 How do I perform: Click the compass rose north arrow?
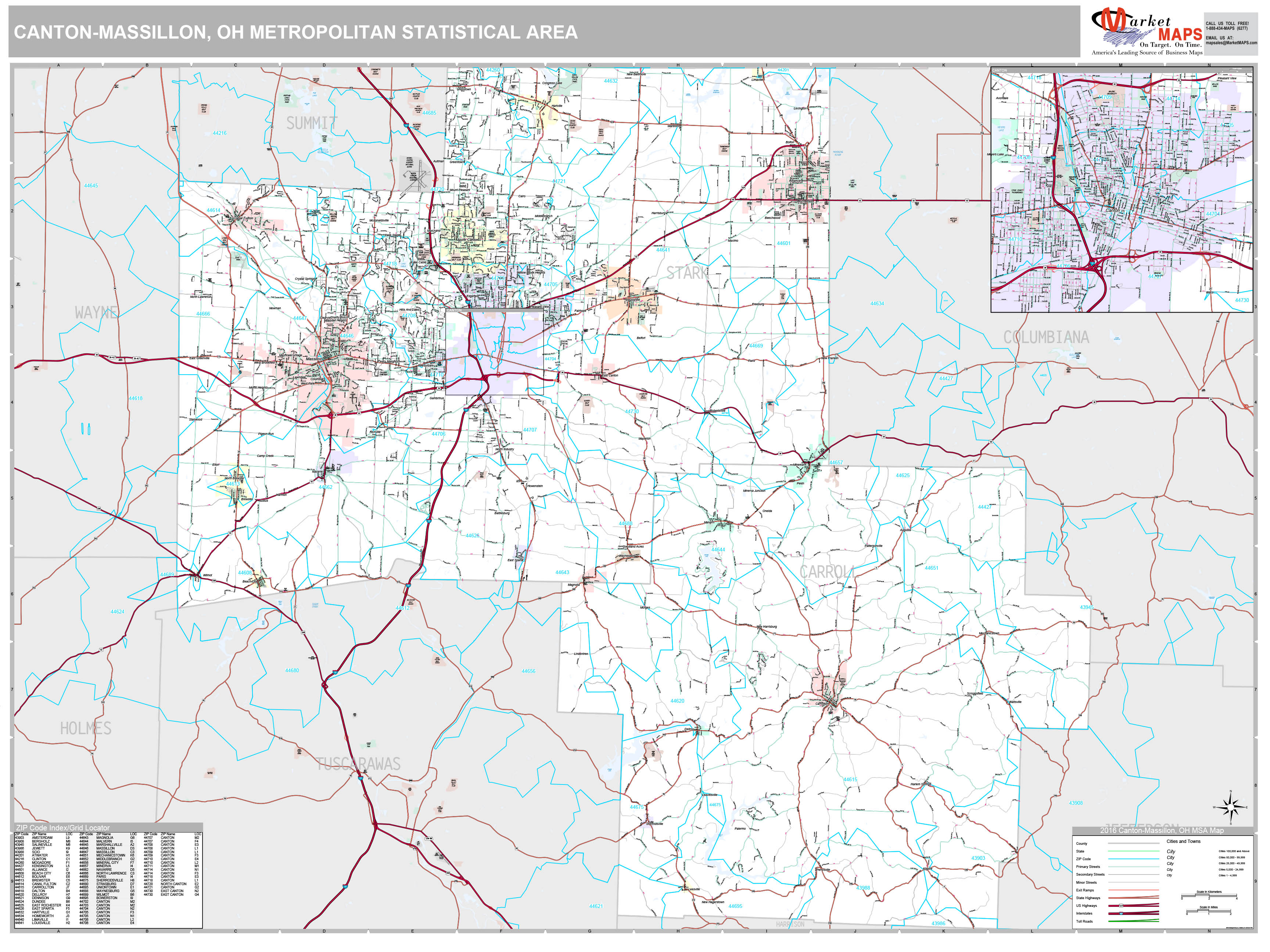click(x=1230, y=798)
